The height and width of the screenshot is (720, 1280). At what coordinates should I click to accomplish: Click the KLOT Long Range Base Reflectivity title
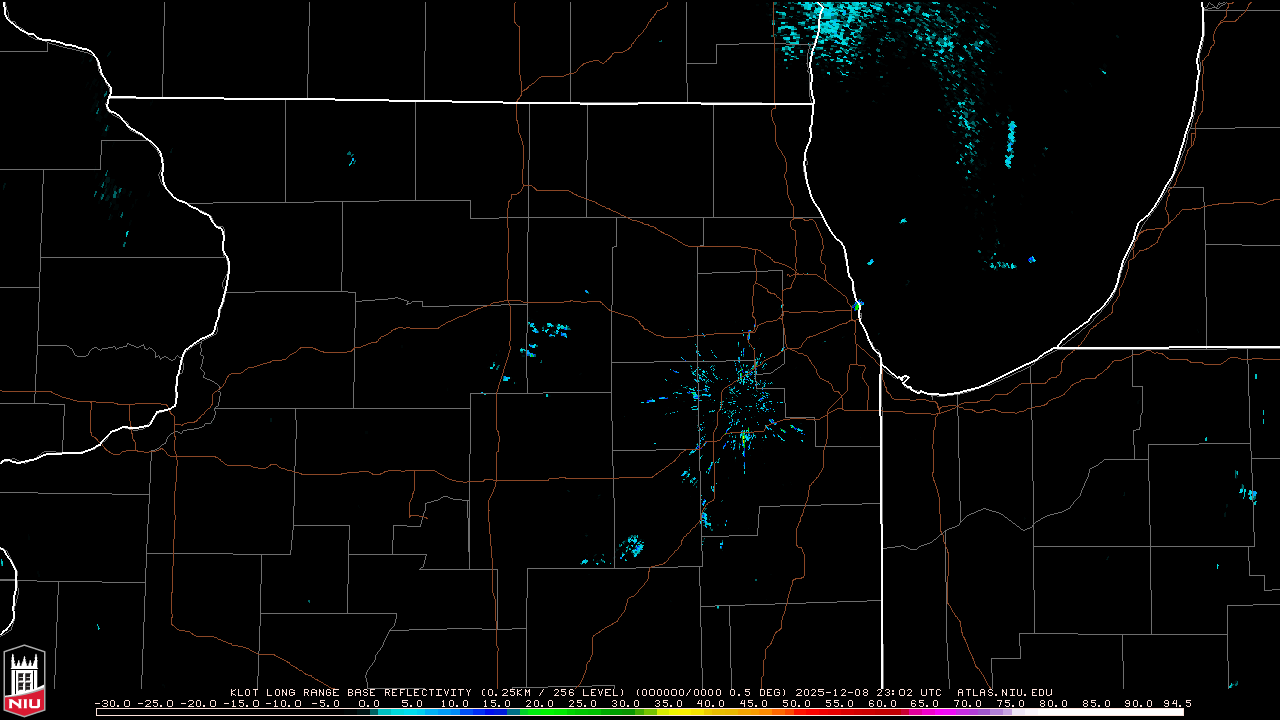[353, 692]
